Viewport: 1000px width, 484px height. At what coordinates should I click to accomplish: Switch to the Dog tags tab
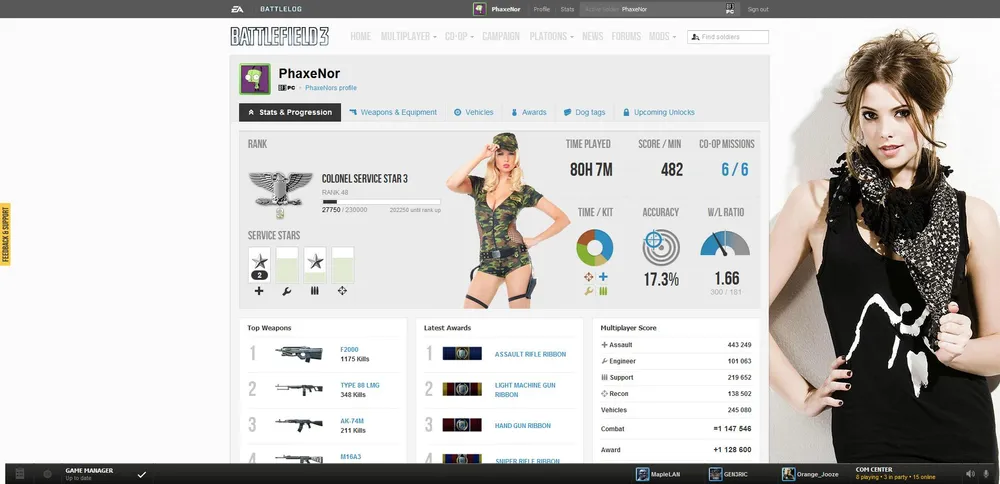[584, 112]
